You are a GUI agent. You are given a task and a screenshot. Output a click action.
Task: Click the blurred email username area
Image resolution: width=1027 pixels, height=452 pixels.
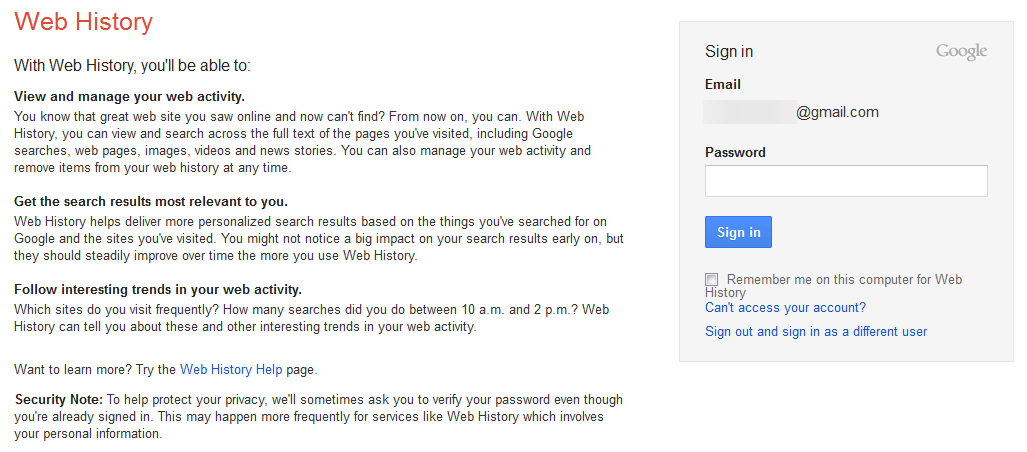coord(749,112)
